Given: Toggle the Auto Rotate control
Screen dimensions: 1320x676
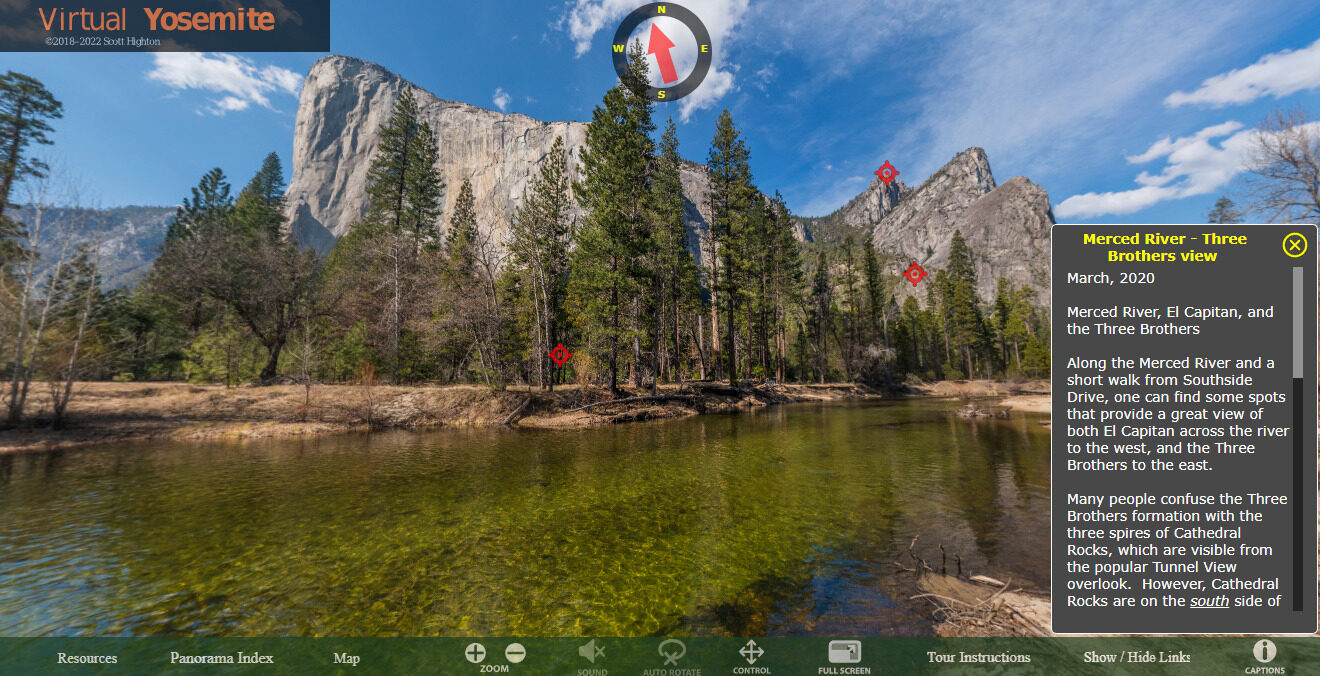Looking at the screenshot, I should point(672,653).
